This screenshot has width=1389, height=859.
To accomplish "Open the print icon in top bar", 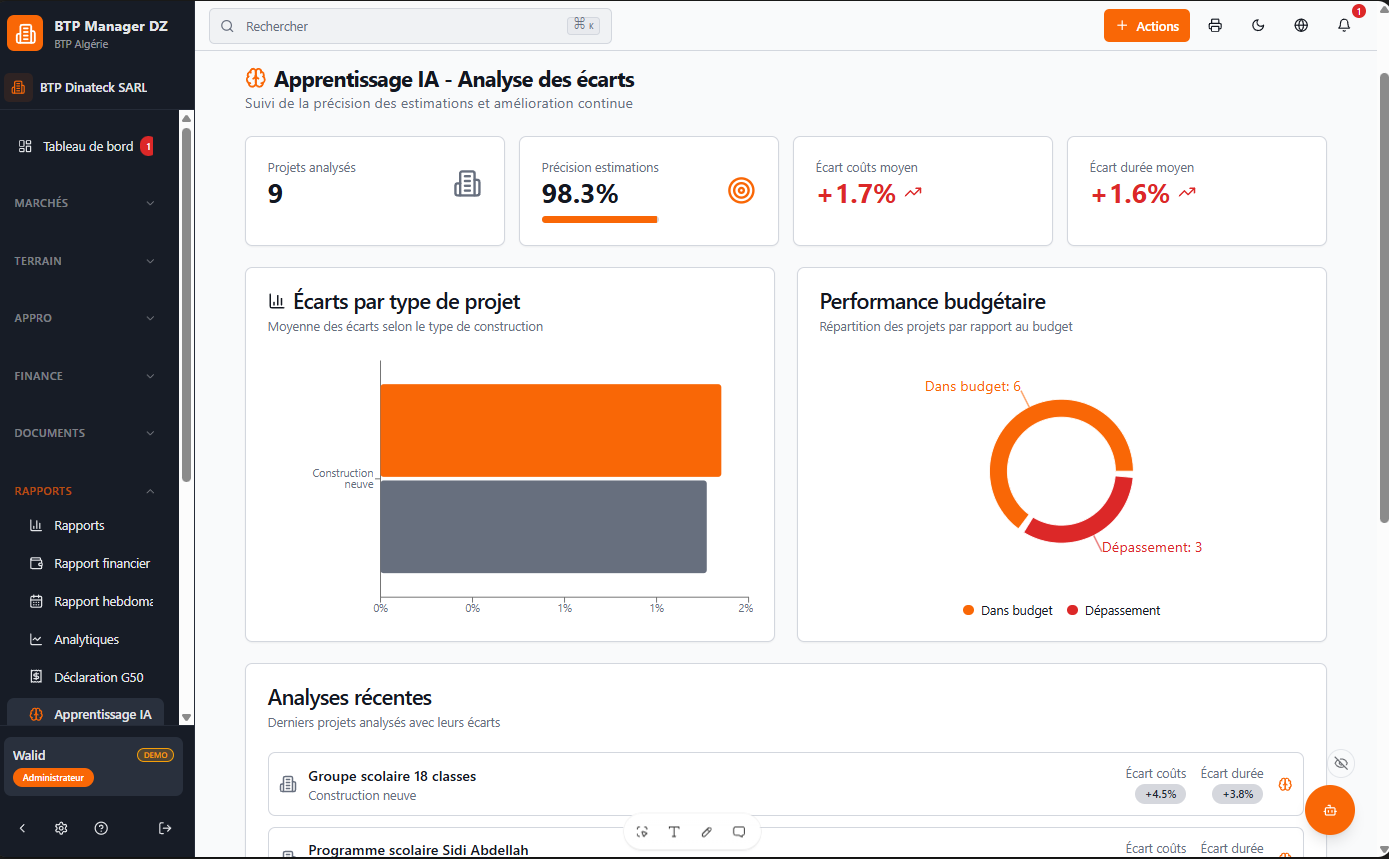I will [1215, 26].
